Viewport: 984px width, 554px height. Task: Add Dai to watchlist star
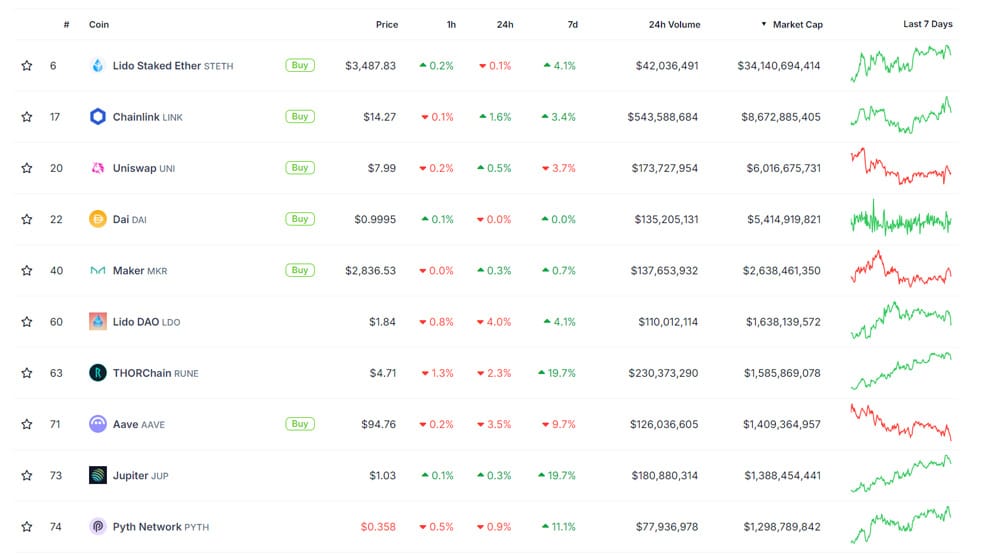click(26, 220)
